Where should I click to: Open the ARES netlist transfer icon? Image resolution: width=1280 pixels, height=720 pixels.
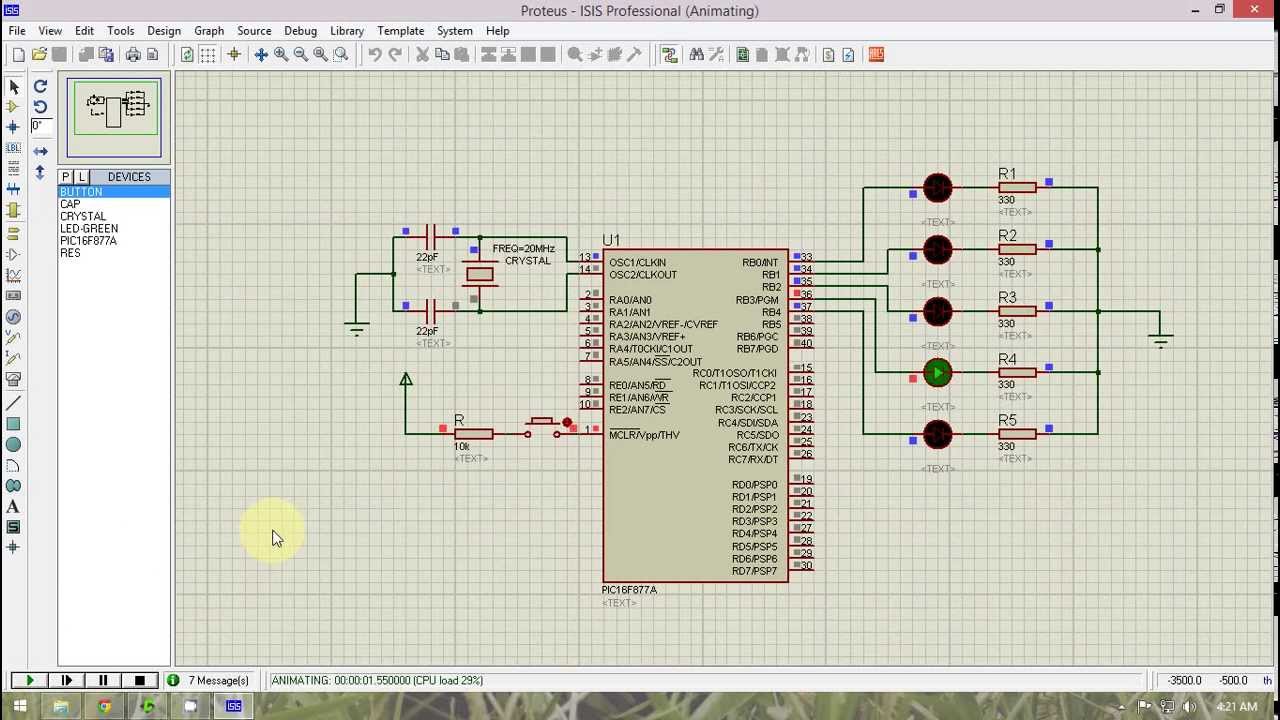click(876, 55)
